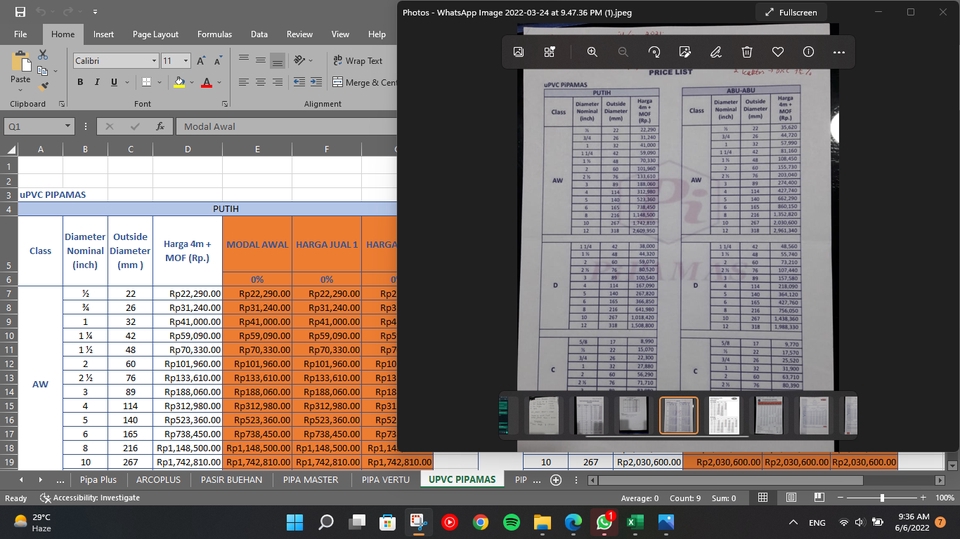Open the PASIR BUEHAN sheet tab
Screen dimensions: 960x539
(x=231, y=480)
